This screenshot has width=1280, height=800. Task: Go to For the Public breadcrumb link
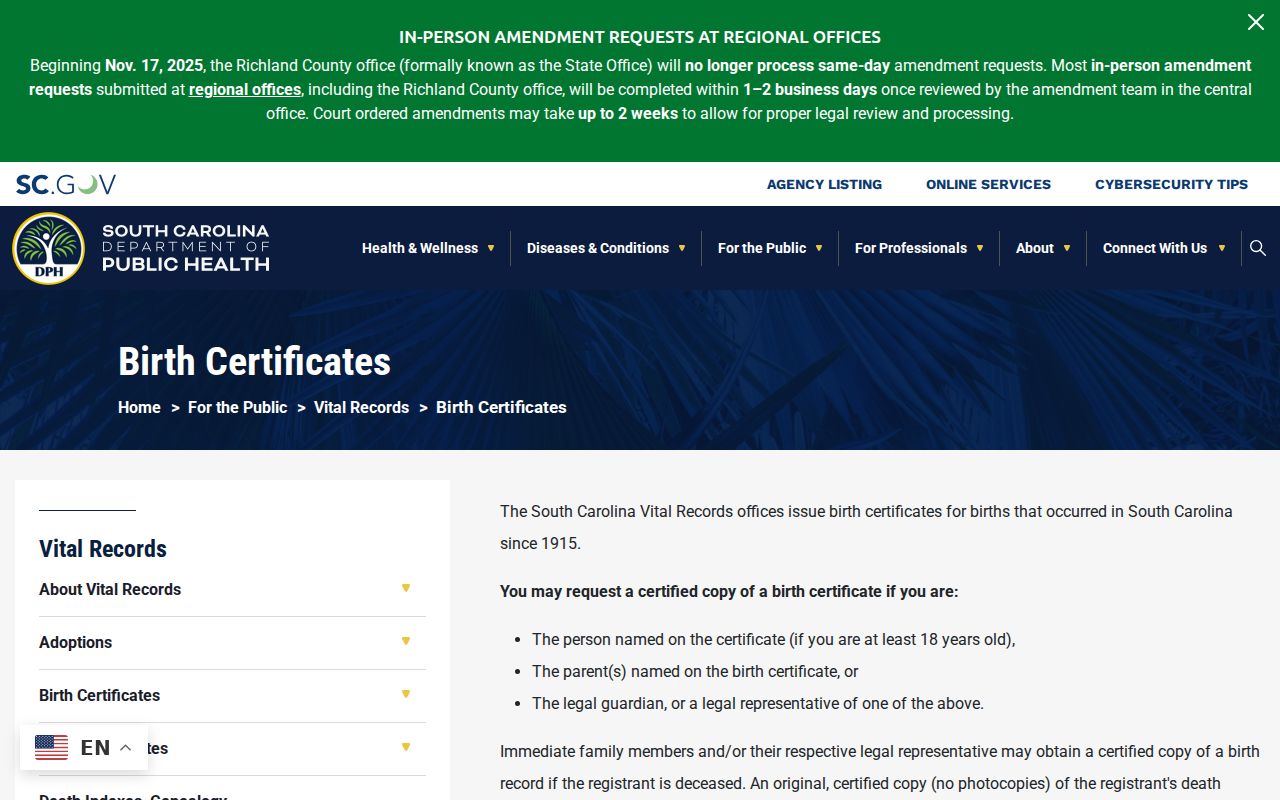[237, 407]
